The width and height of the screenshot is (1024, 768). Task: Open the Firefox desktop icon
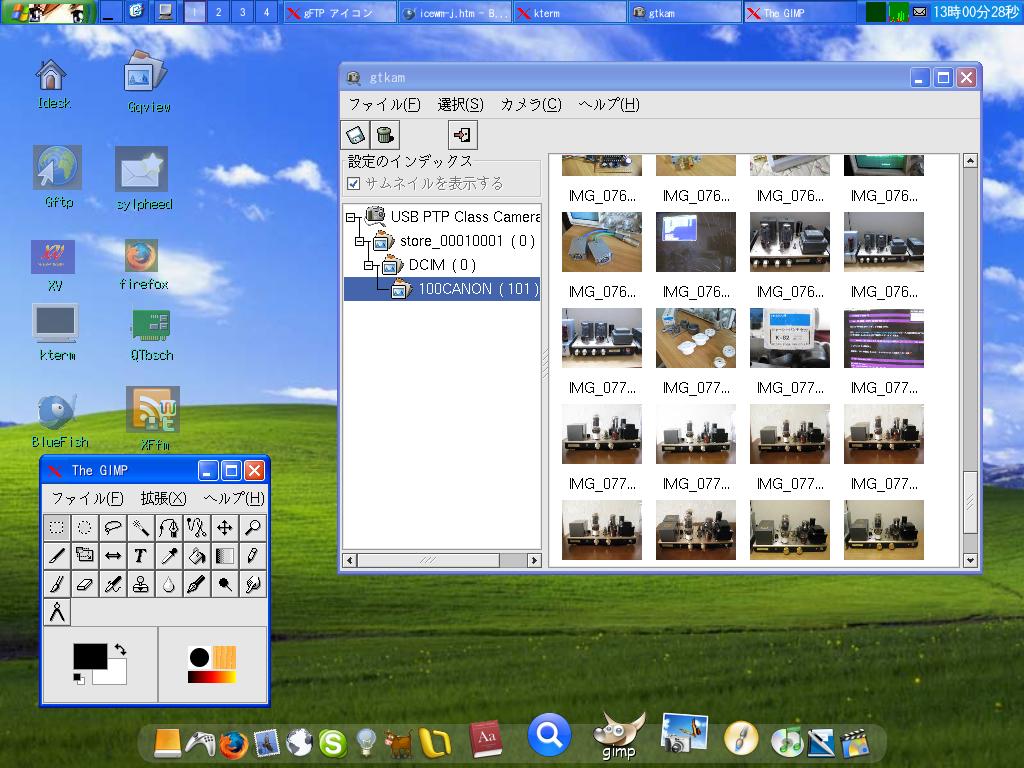(x=141, y=257)
